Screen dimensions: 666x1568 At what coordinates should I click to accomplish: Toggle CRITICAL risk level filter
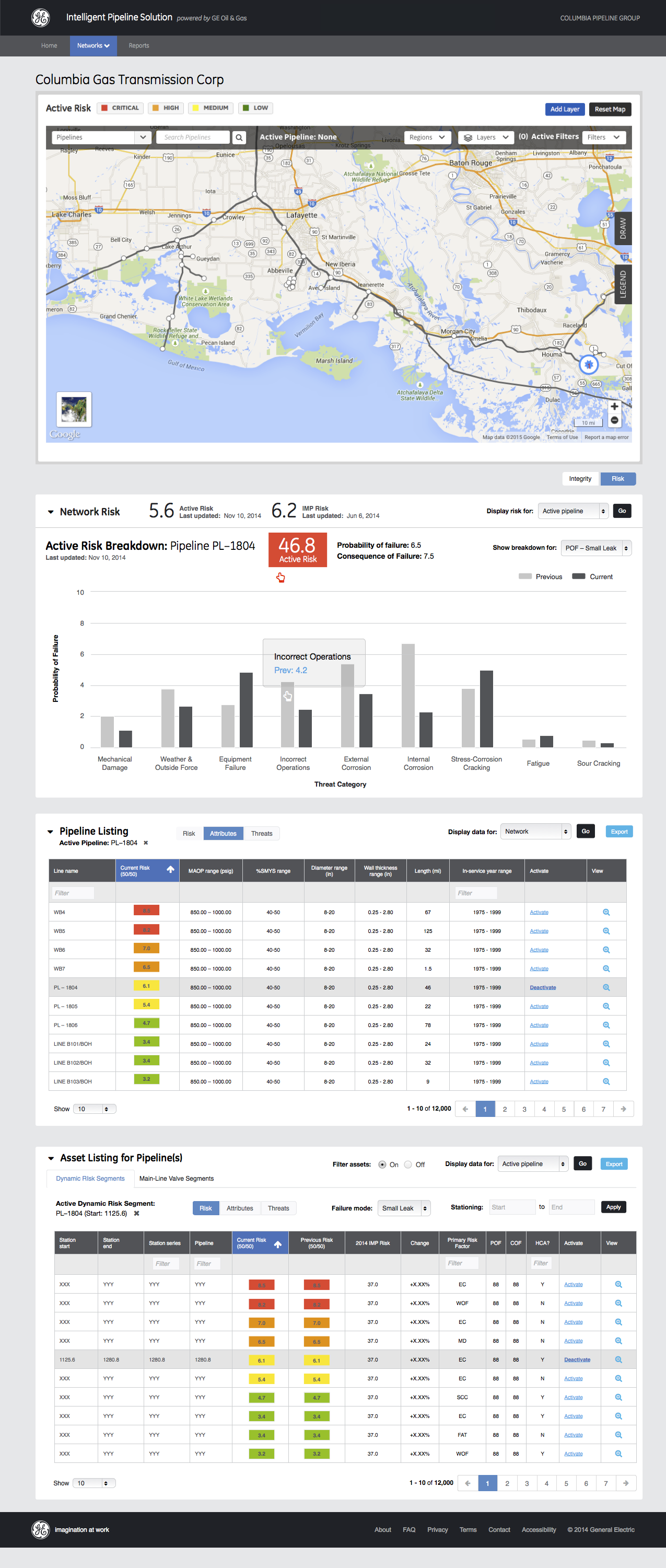pos(120,108)
